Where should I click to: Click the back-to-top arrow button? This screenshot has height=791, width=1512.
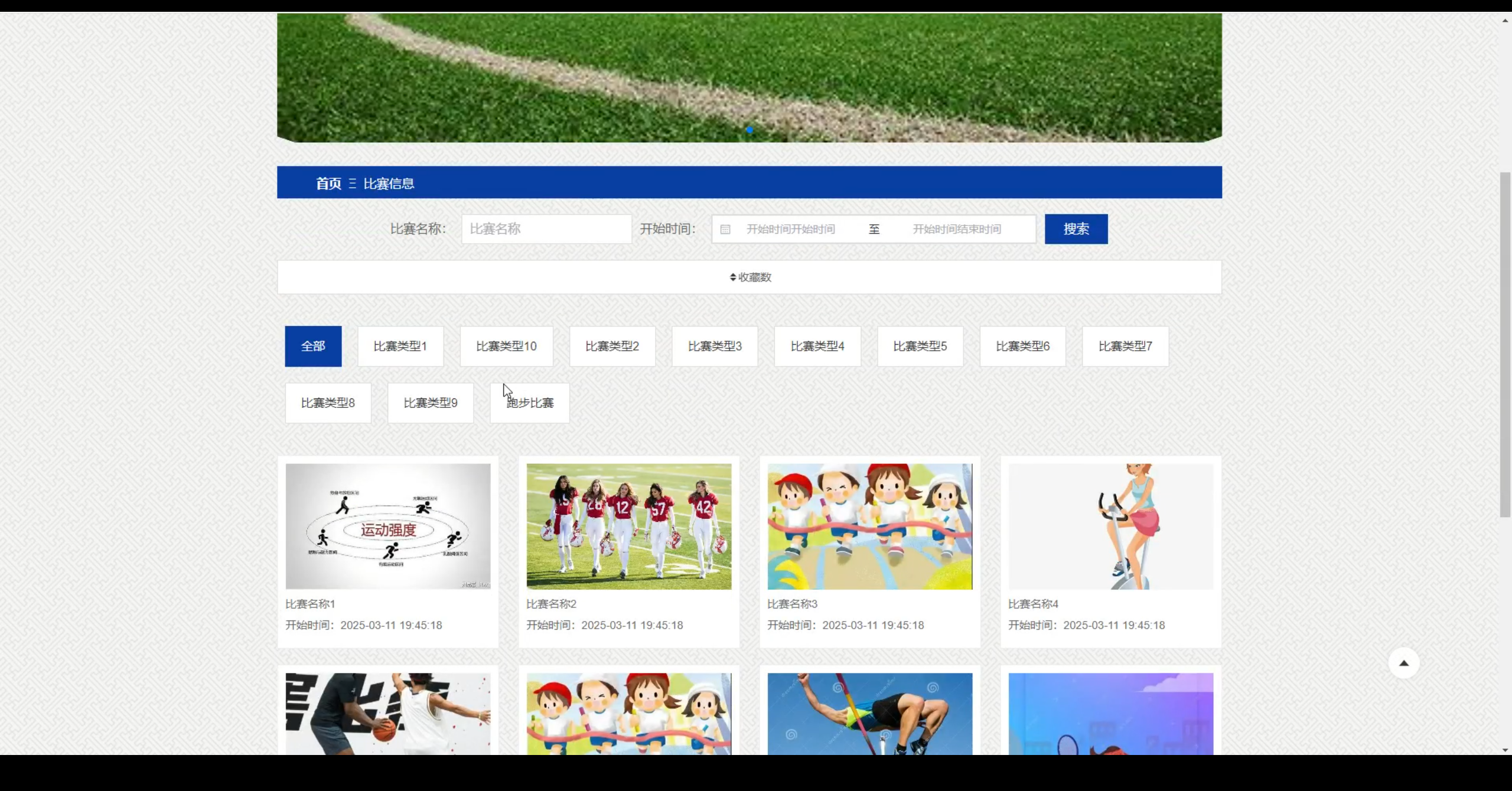[1403, 663]
